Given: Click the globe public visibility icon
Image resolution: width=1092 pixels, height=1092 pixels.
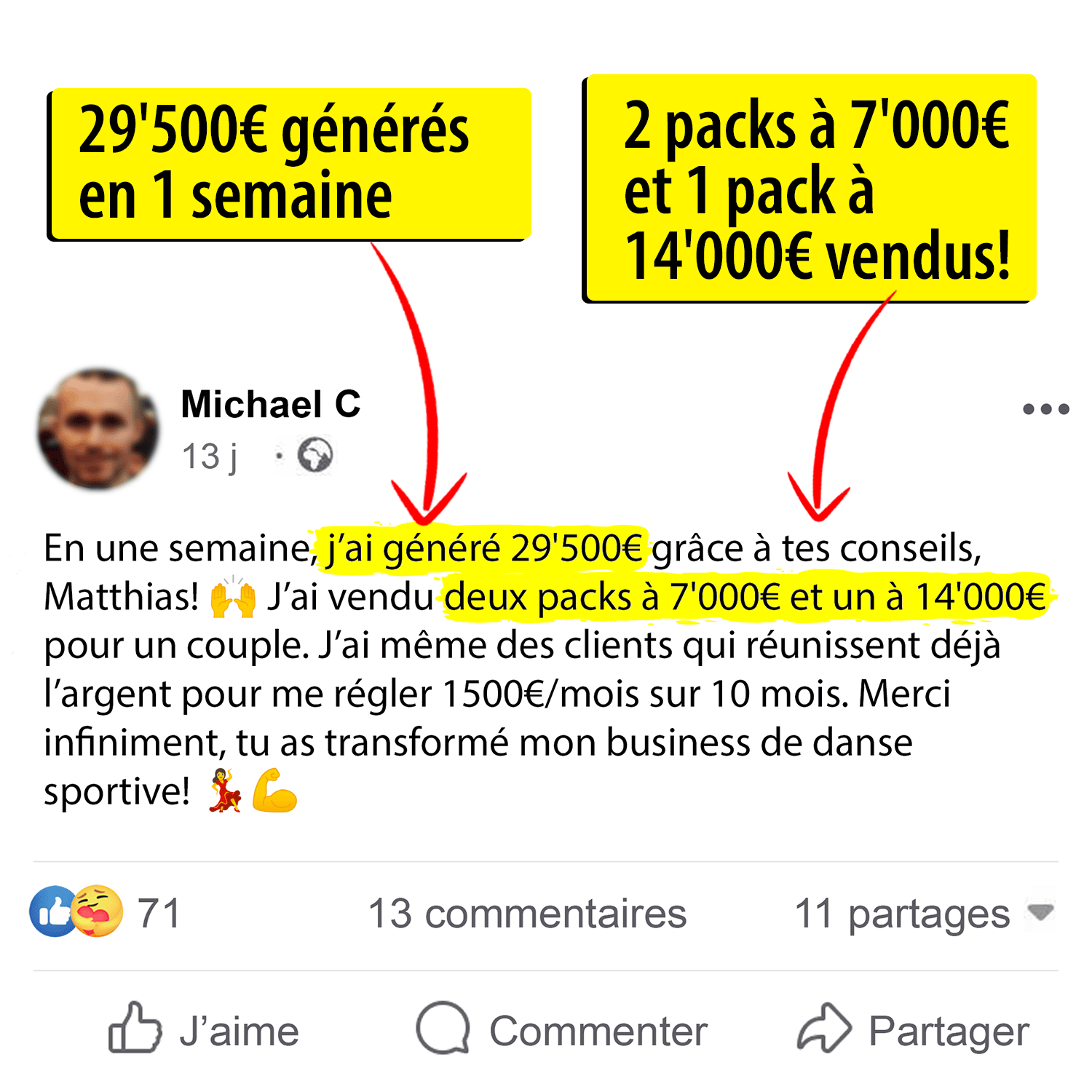Looking at the screenshot, I should tap(314, 455).
